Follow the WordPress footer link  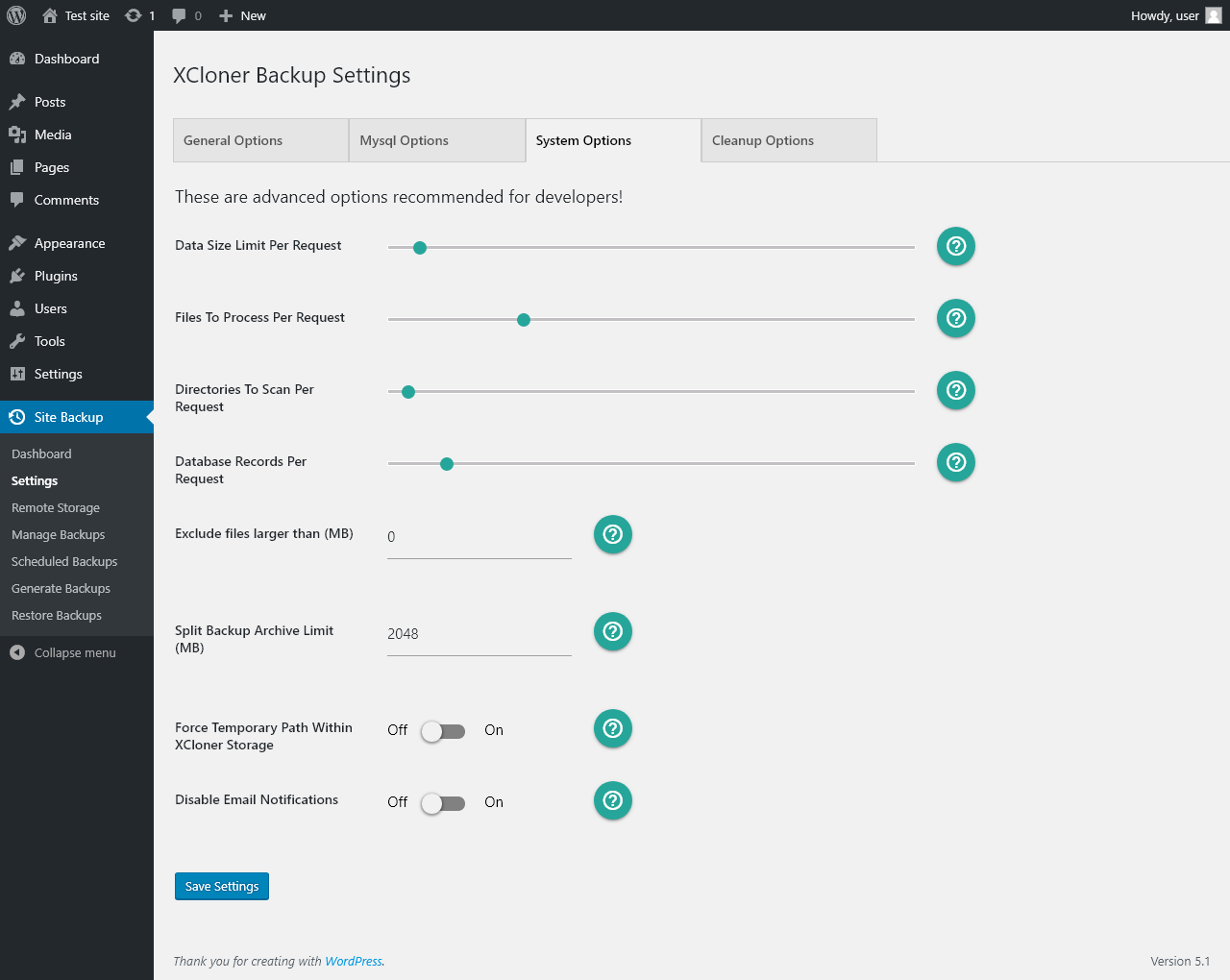(x=354, y=961)
